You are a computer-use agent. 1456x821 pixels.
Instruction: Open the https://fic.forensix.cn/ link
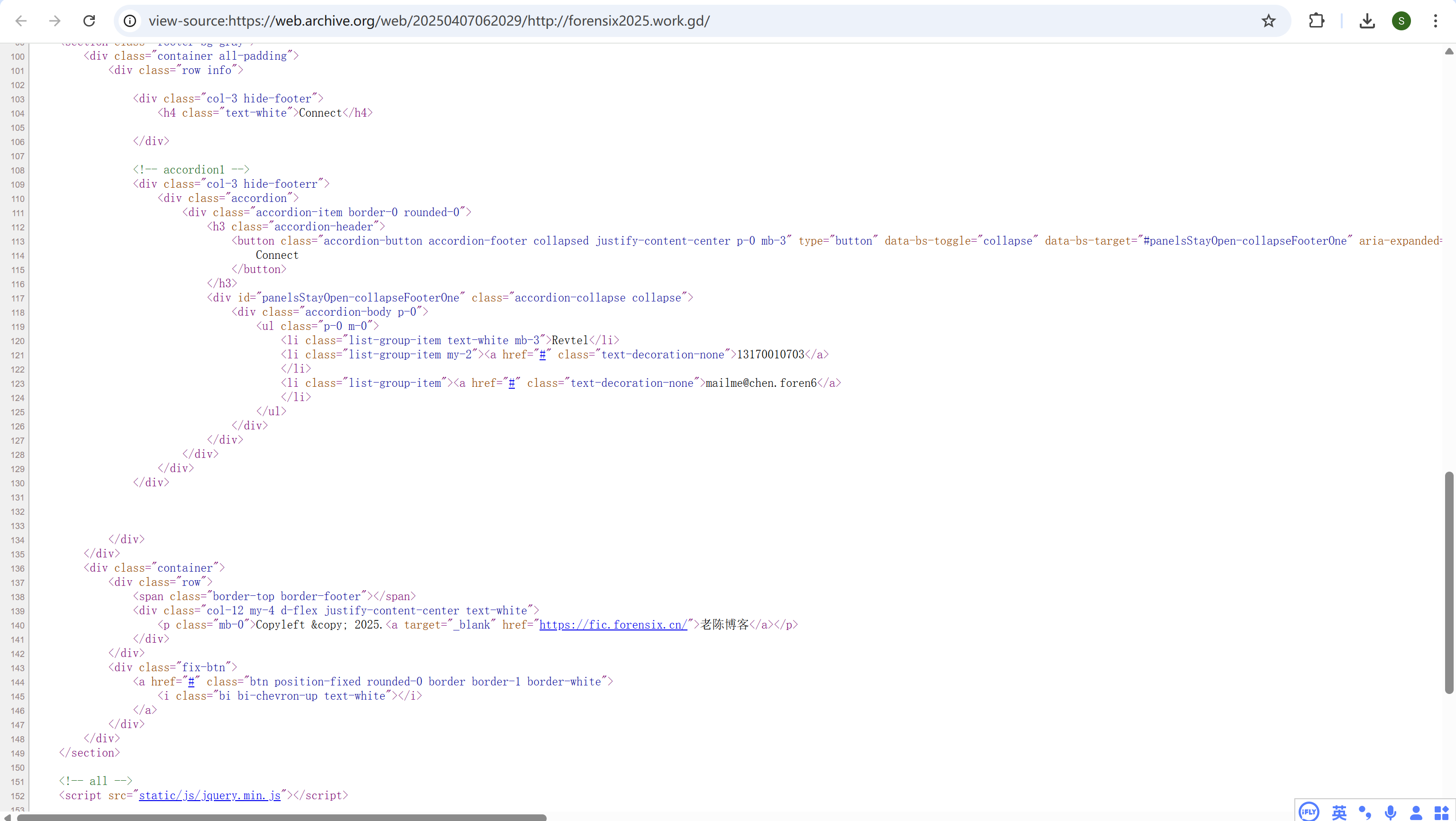[613, 624]
